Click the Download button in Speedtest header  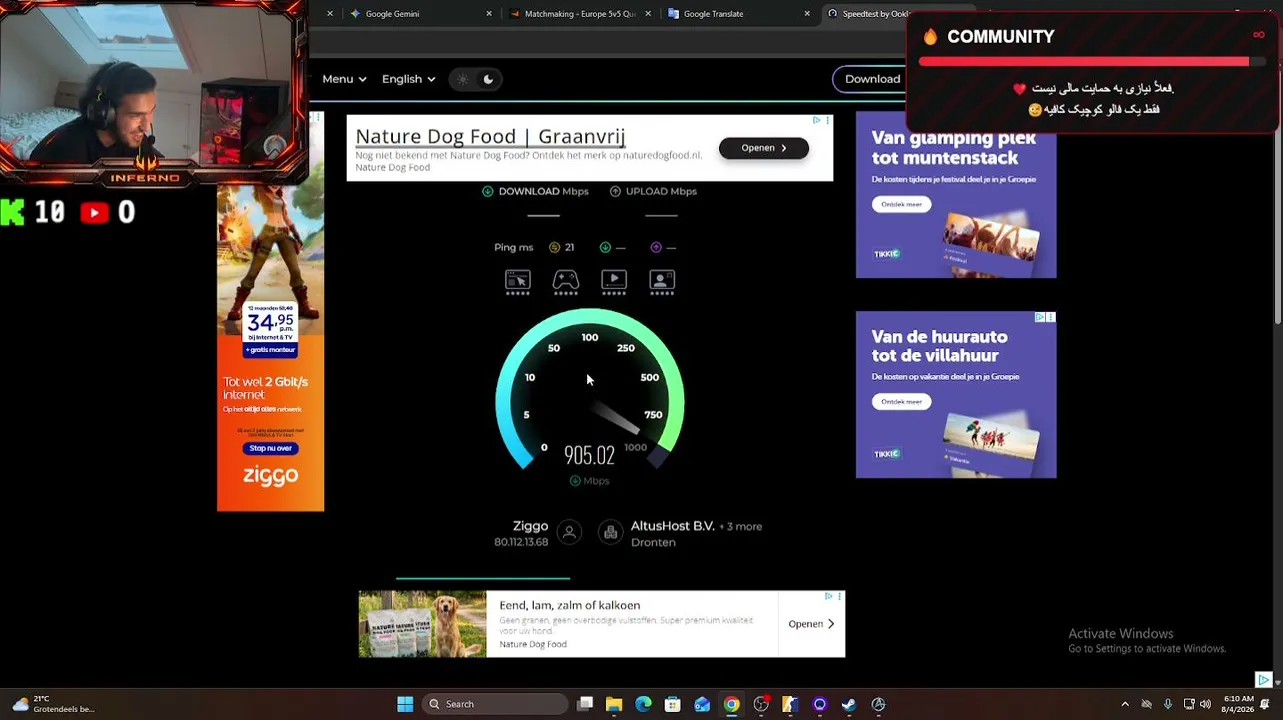(869, 79)
